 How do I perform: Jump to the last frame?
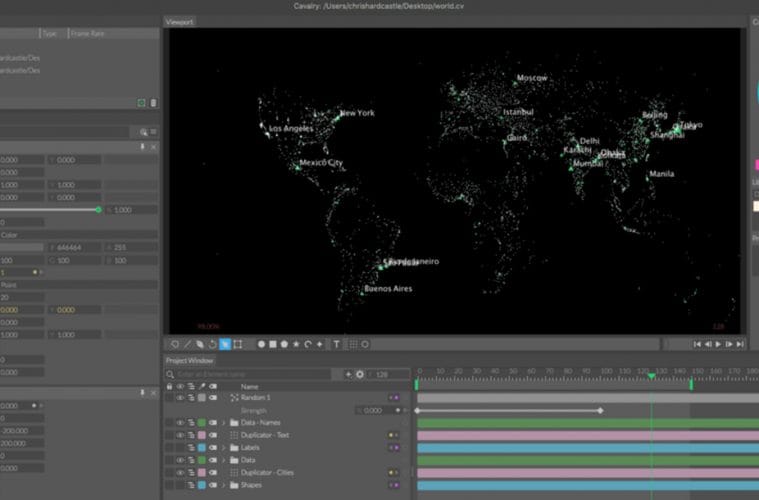point(741,344)
